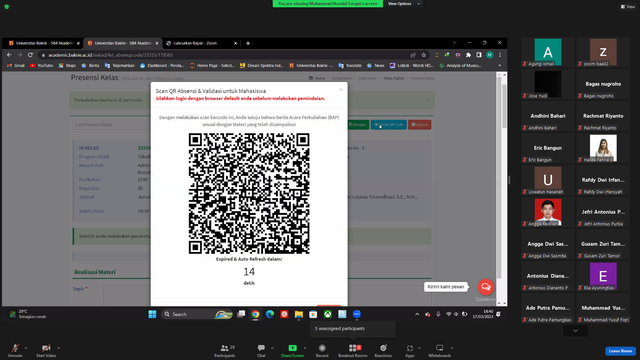Open the YouTube bookmark

(x=42, y=65)
